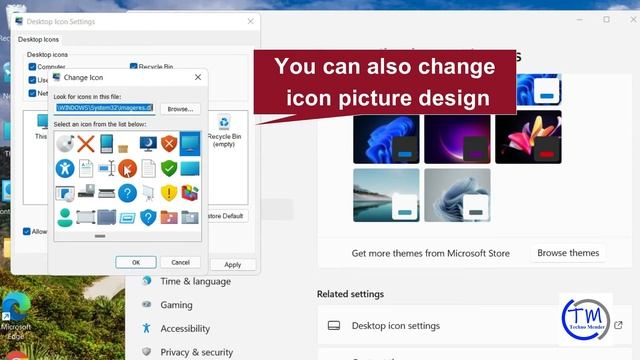Pick the flat blue desktop rectangle icon
Screen dimensions: 640x360
190,169
